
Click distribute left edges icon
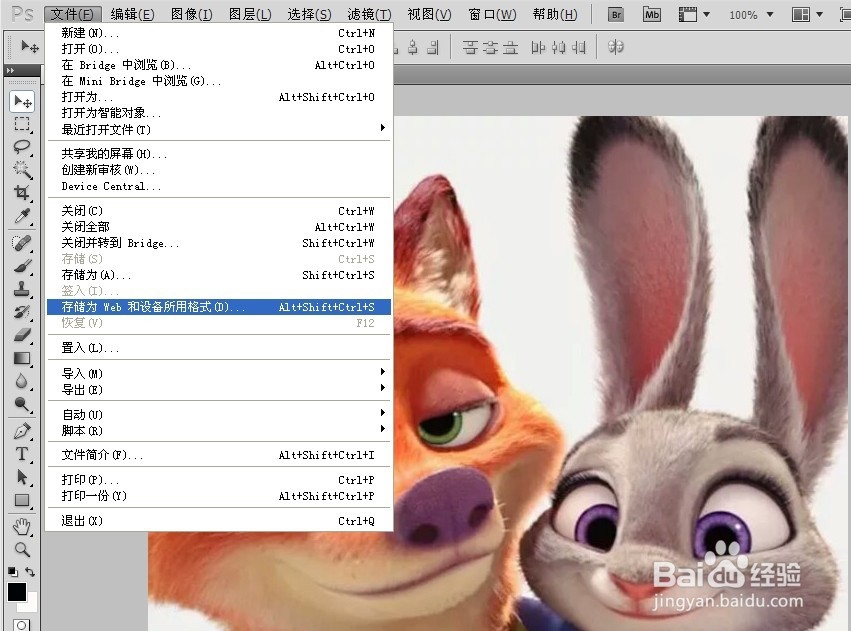(x=538, y=47)
